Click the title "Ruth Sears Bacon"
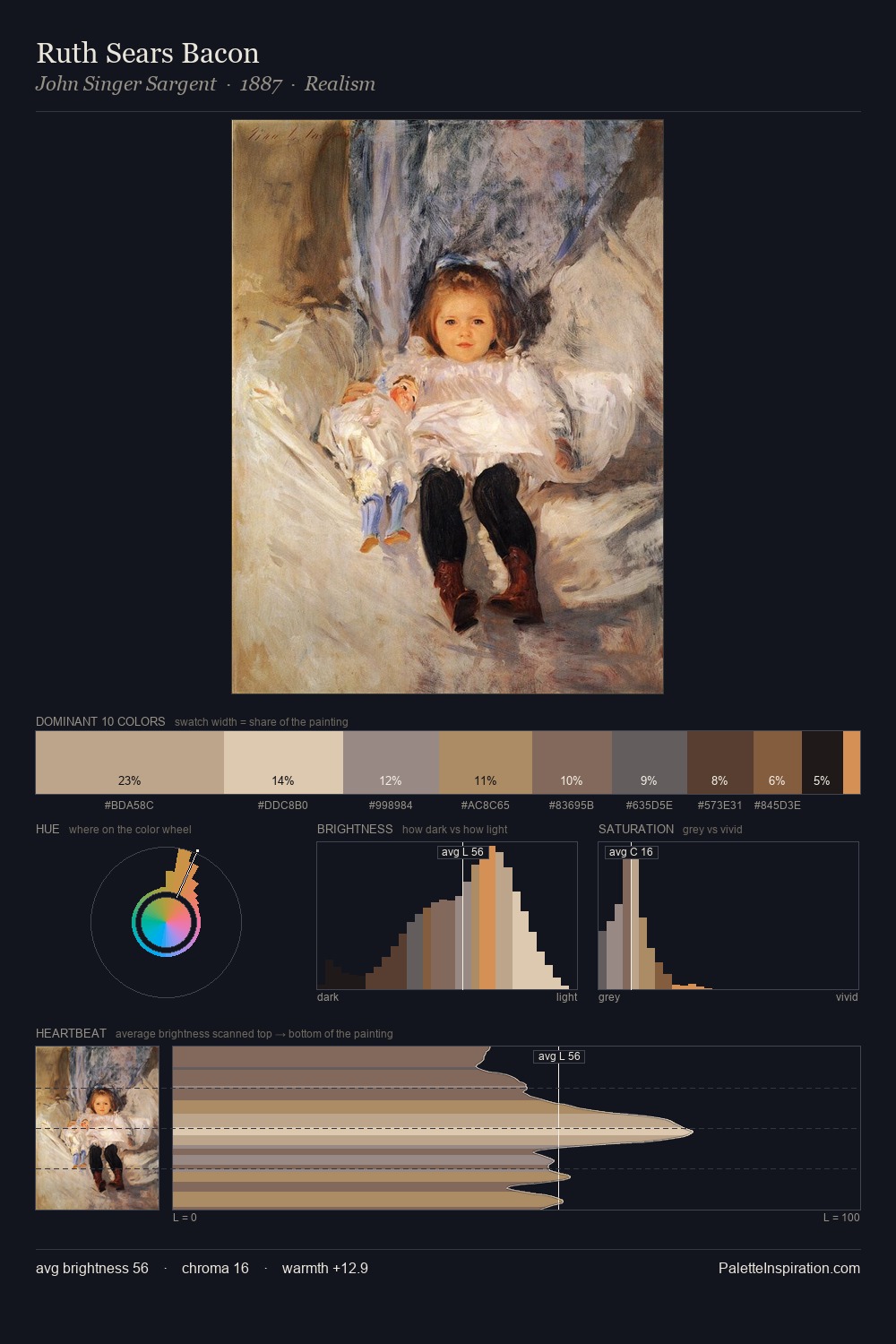896x1344 pixels. click(x=148, y=53)
